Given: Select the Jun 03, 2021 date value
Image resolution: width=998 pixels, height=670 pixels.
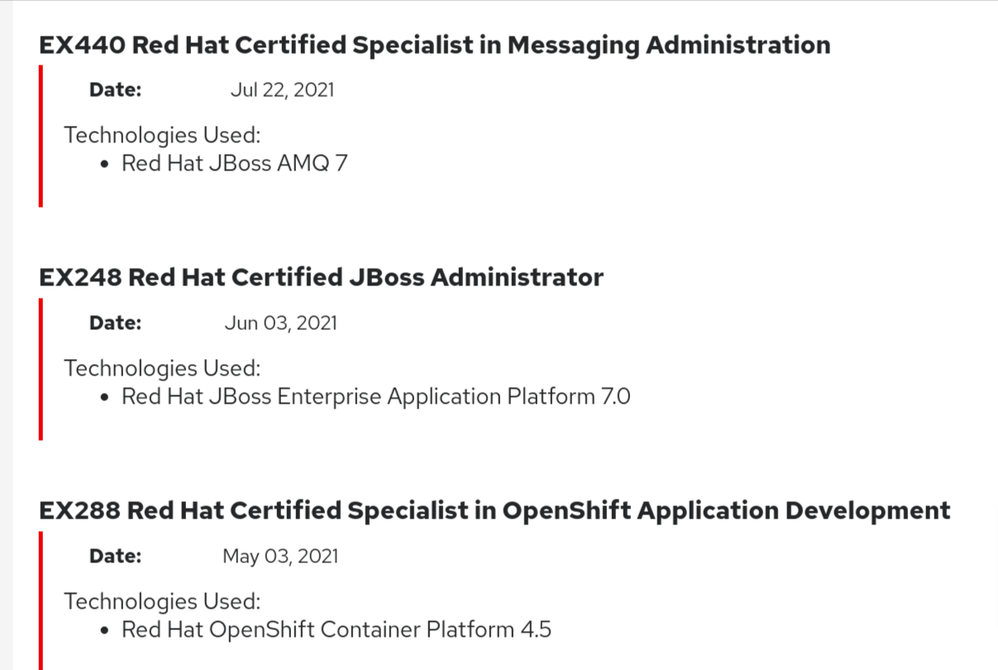Looking at the screenshot, I should pyautogui.click(x=280, y=323).
